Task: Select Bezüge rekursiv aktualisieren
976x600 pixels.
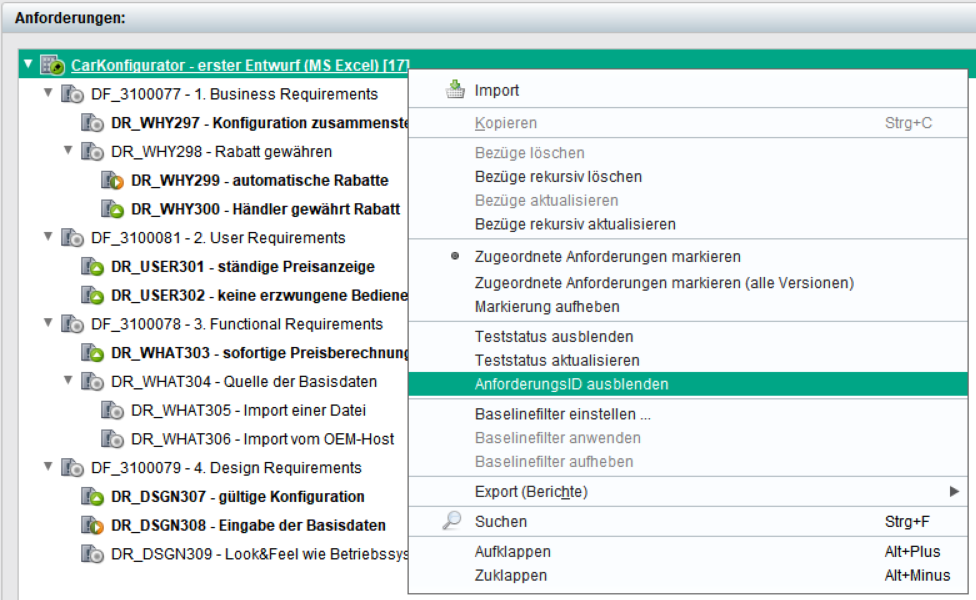Action: coord(688,224)
